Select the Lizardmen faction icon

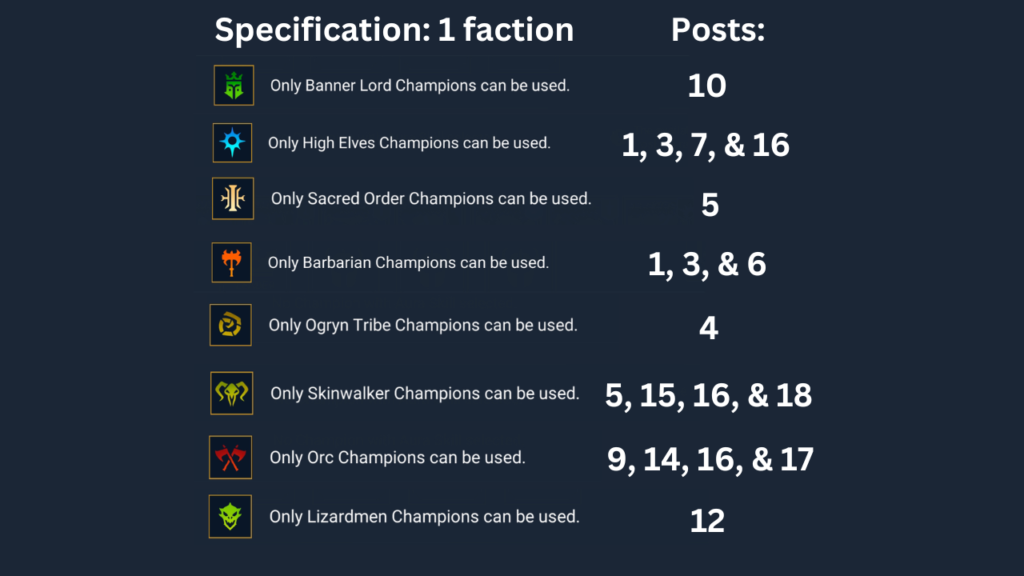coord(231,517)
